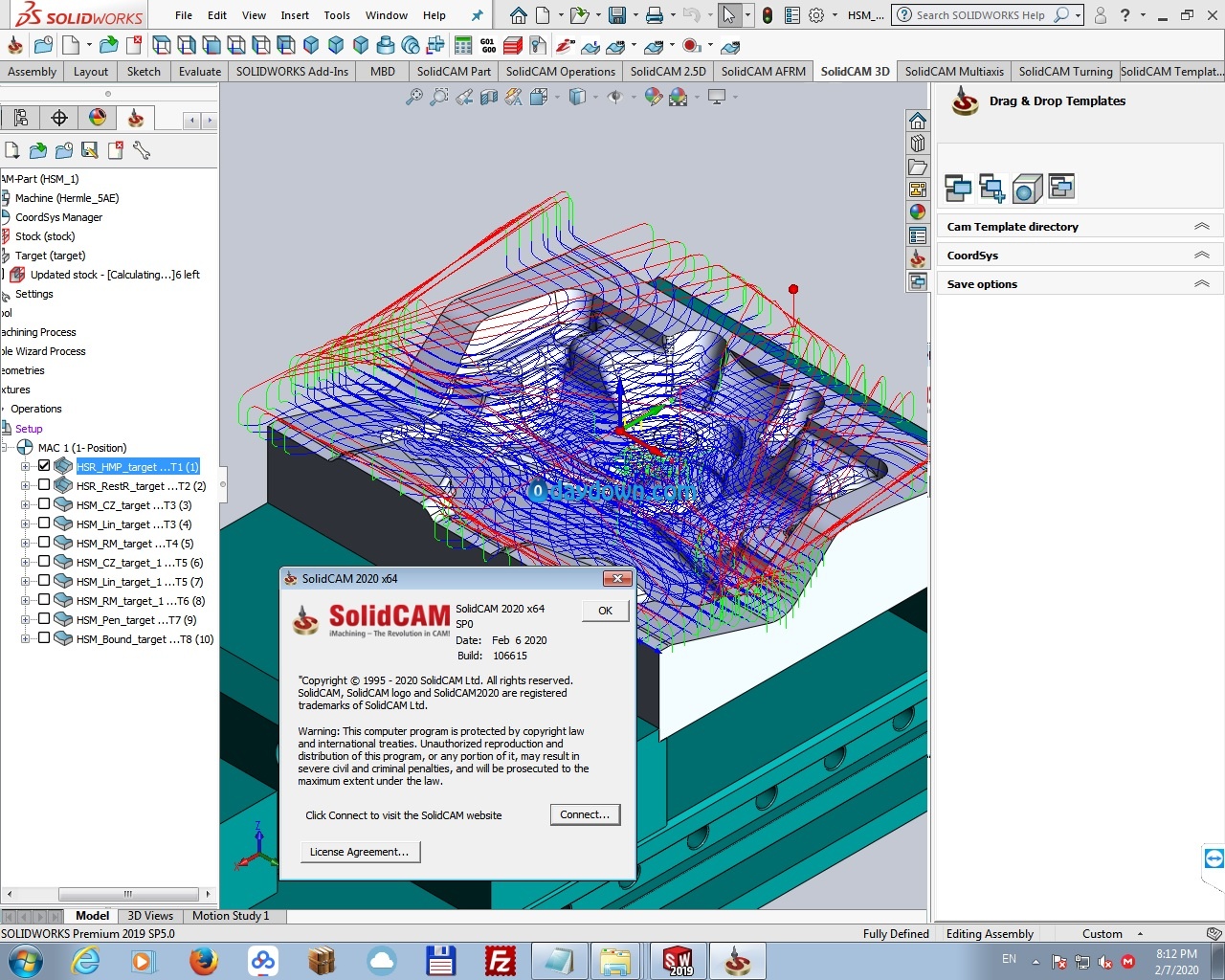Screen dimensions: 1225x980
Task: Click the template icon with cube and circle
Action: coord(1027,188)
